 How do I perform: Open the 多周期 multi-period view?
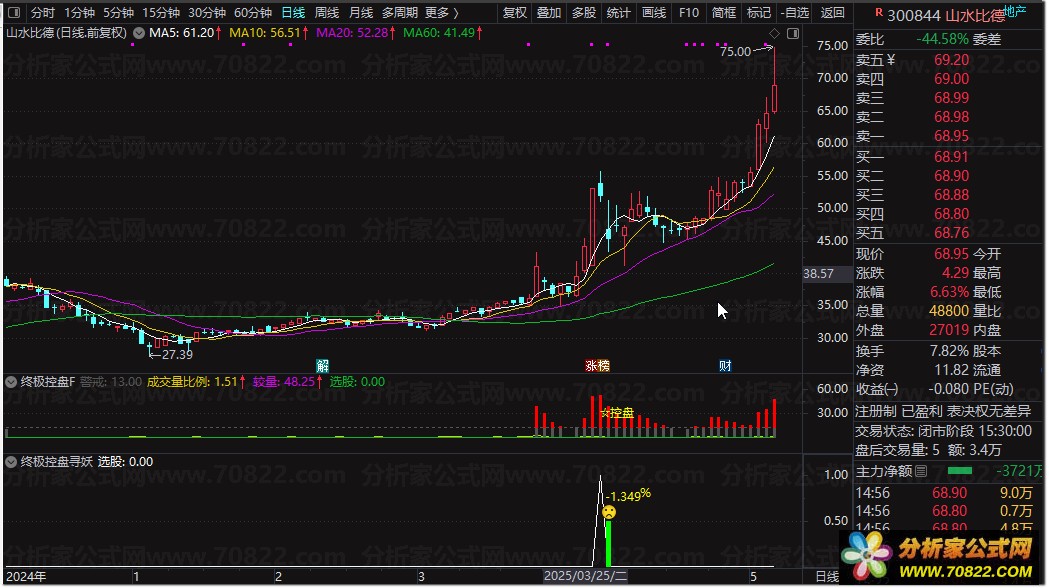coord(400,13)
